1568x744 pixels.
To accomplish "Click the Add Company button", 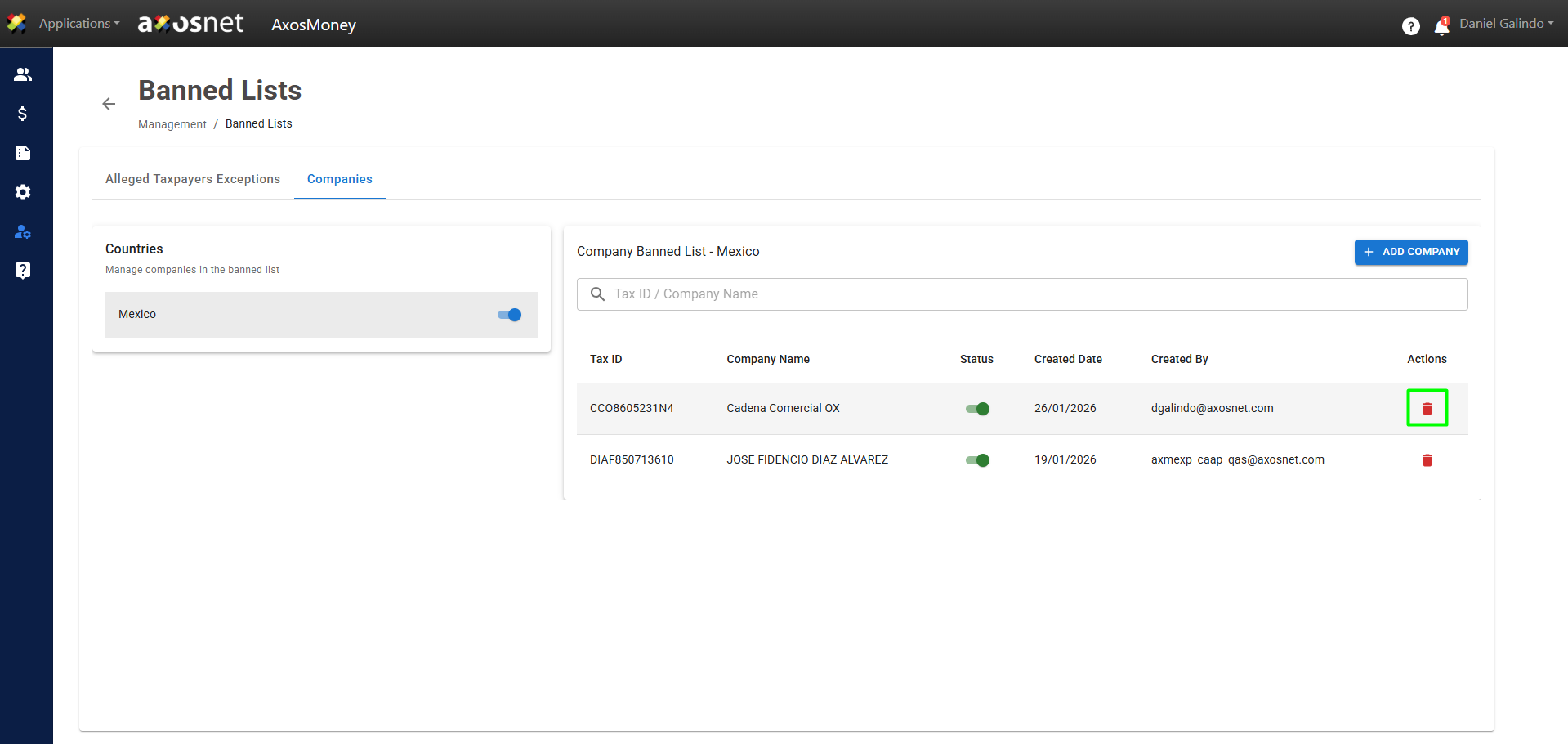I will [x=1410, y=252].
